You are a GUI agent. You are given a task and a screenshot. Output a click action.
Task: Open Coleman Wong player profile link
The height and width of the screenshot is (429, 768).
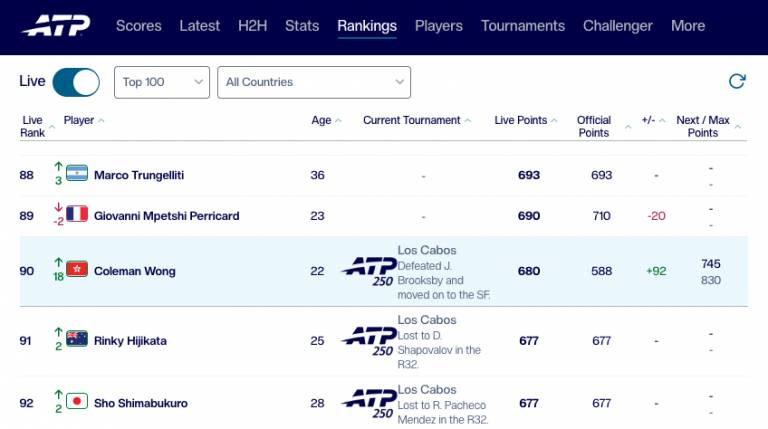point(135,271)
